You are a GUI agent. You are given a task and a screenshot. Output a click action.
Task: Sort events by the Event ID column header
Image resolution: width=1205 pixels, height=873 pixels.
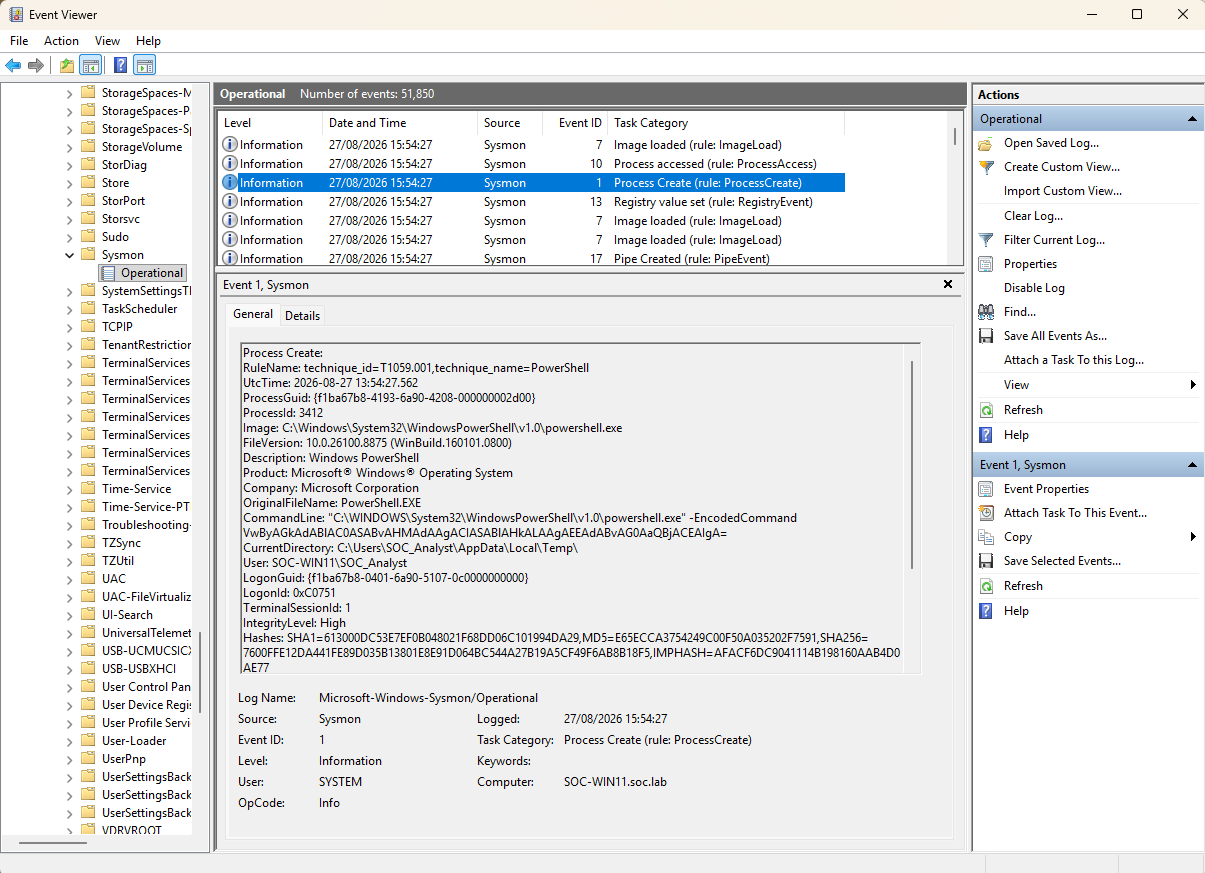pyautogui.click(x=574, y=123)
